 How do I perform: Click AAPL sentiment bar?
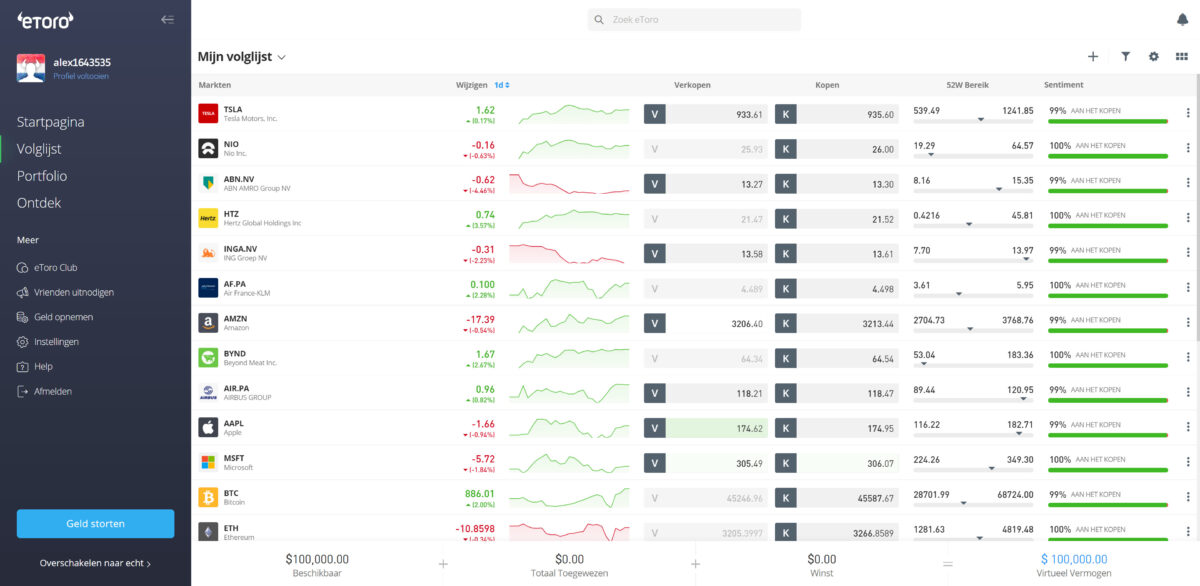click(1108, 435)
